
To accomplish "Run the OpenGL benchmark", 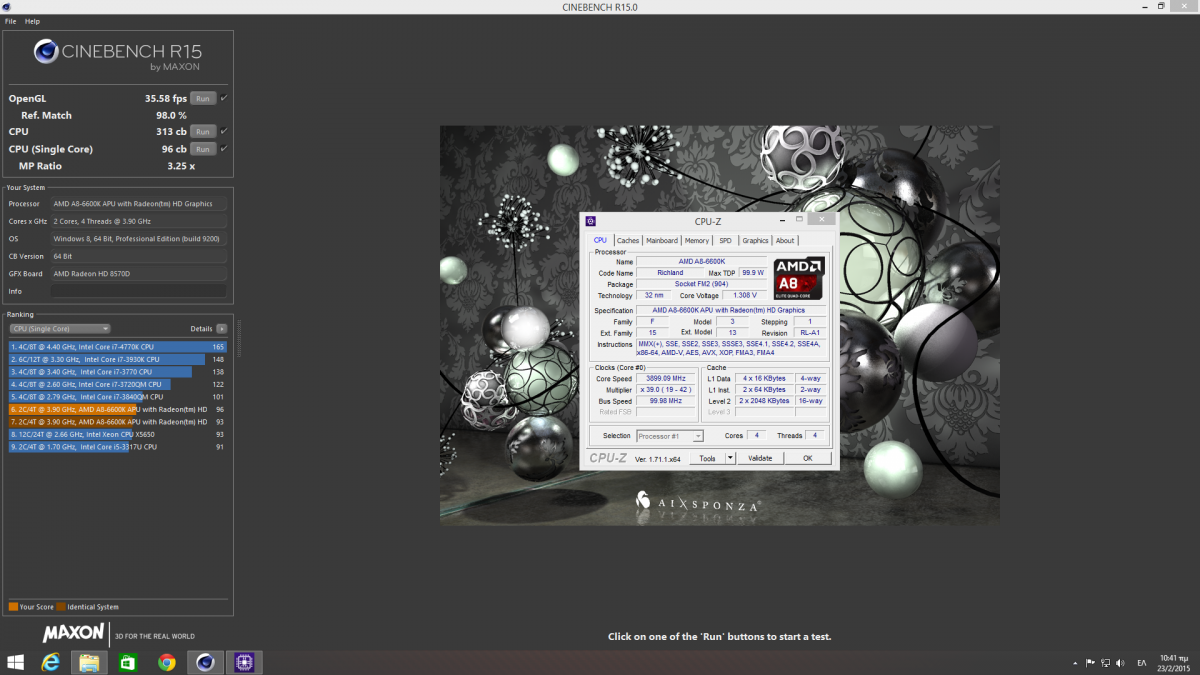I will 203,98.
